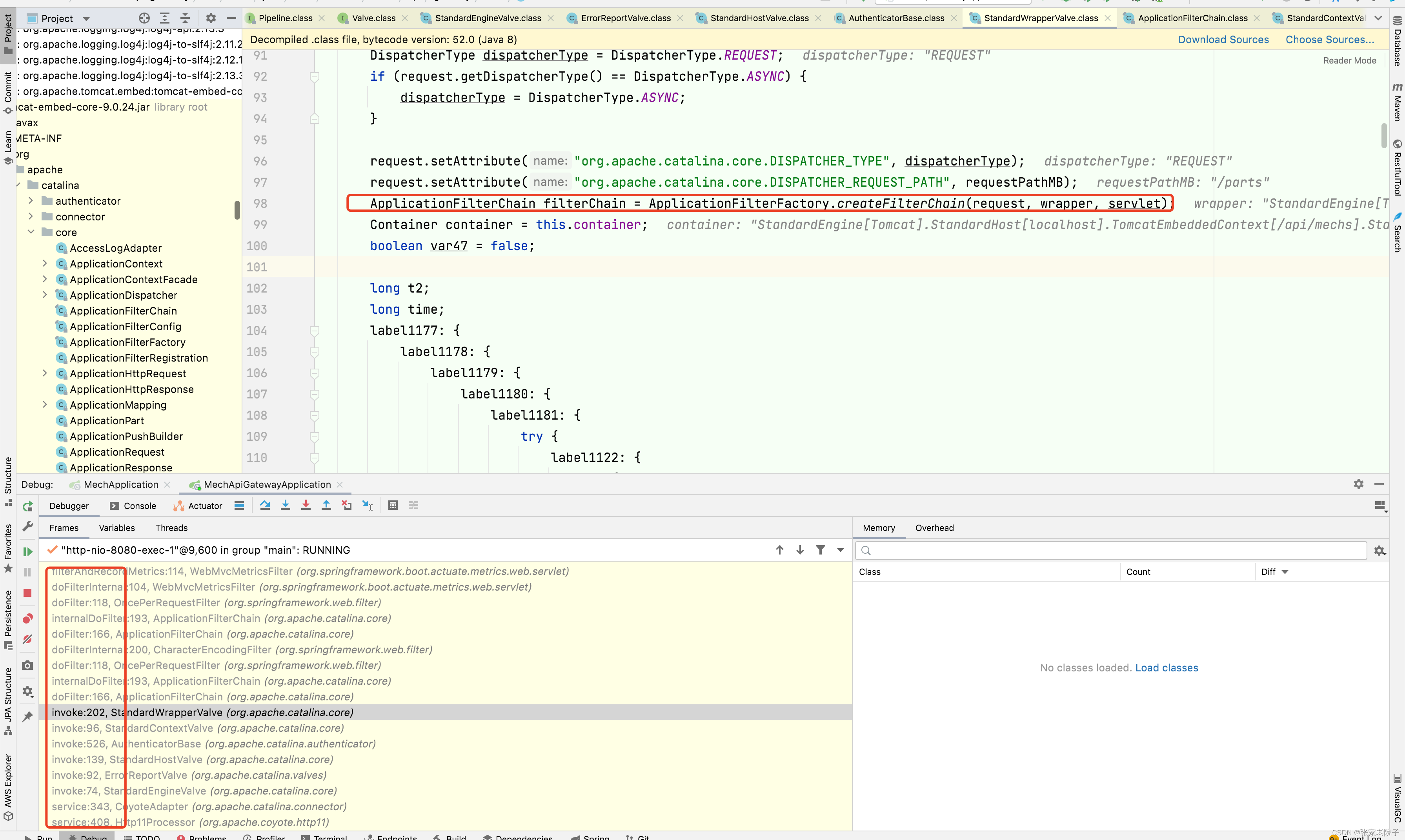Expand the authenticator package folder
Screen dimensions: 1405x840
coord(31,201)
